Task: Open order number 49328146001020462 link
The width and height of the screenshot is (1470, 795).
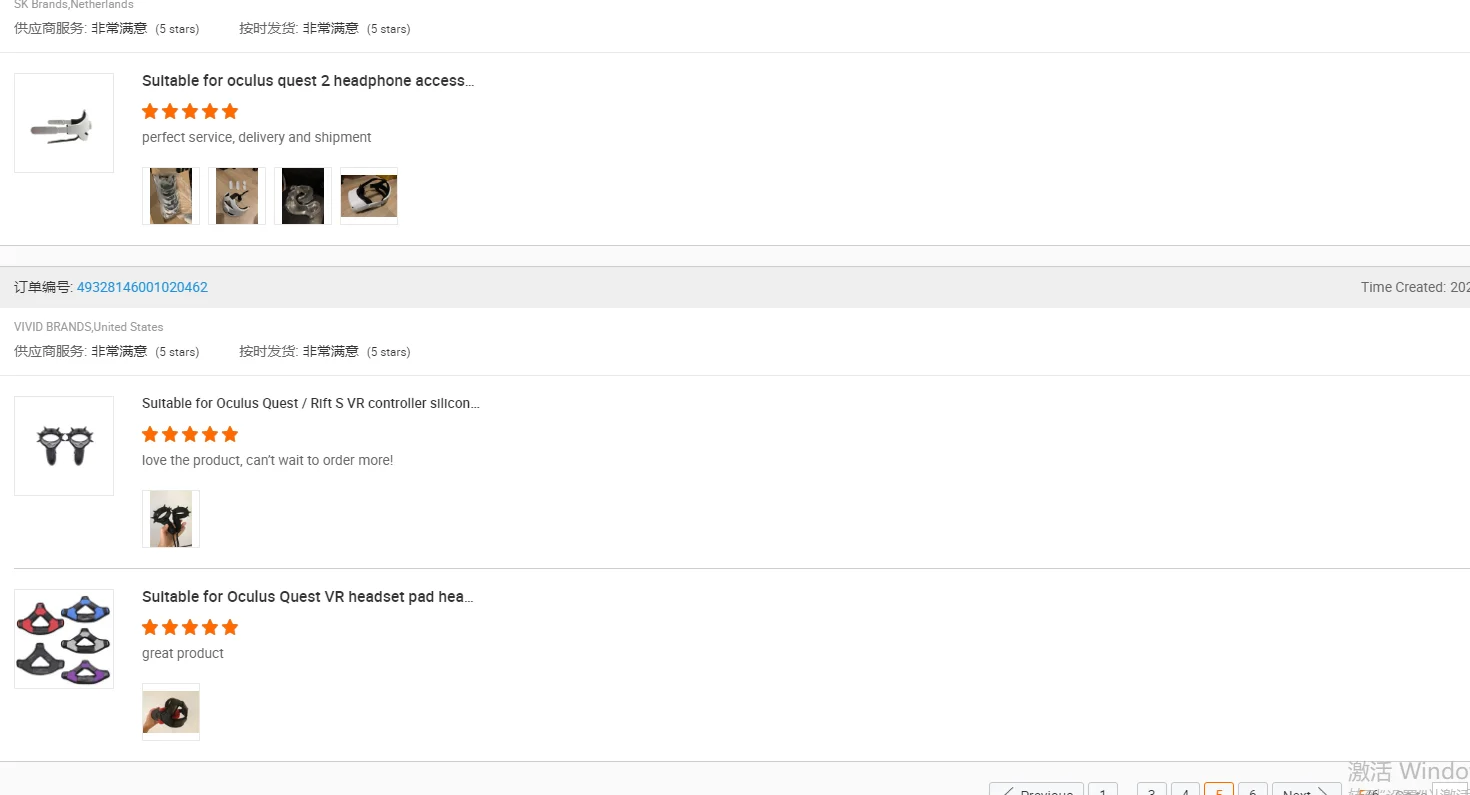Action: pyautogui.click(x=142, y=287)
